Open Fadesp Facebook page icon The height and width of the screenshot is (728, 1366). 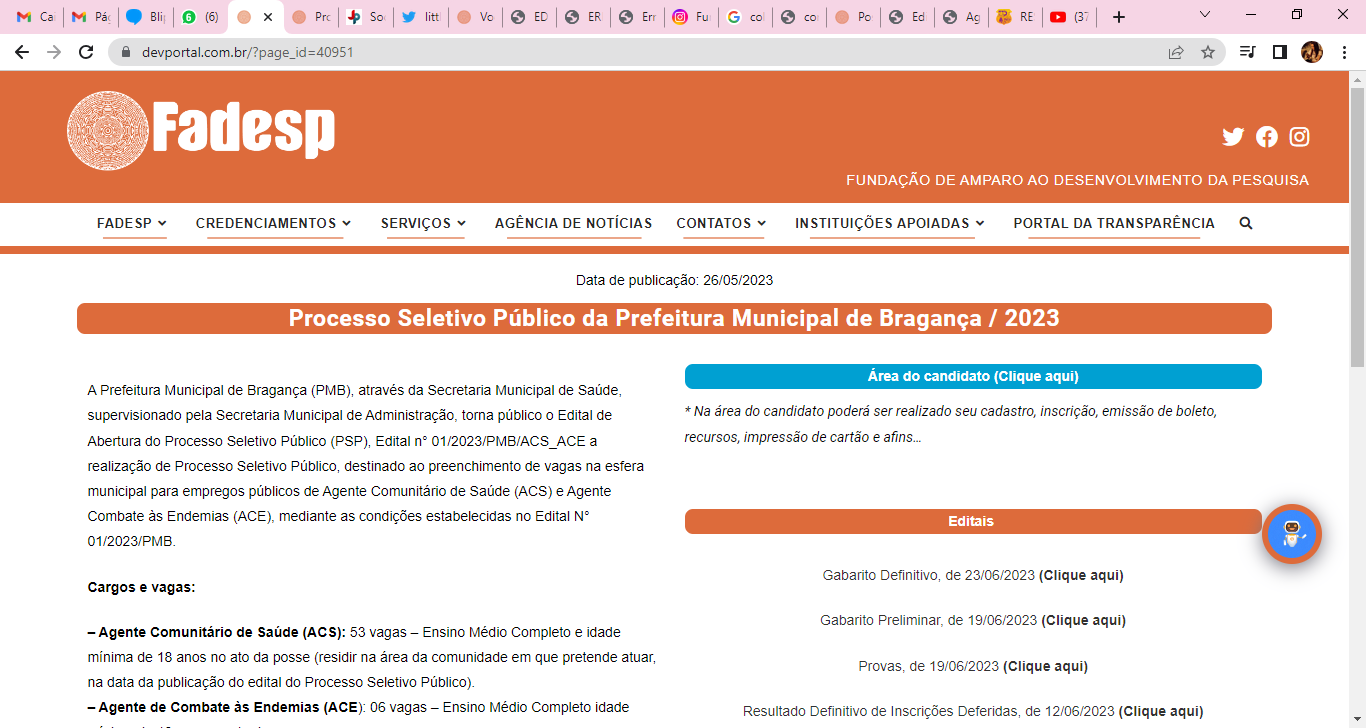tap(1267, 137)
